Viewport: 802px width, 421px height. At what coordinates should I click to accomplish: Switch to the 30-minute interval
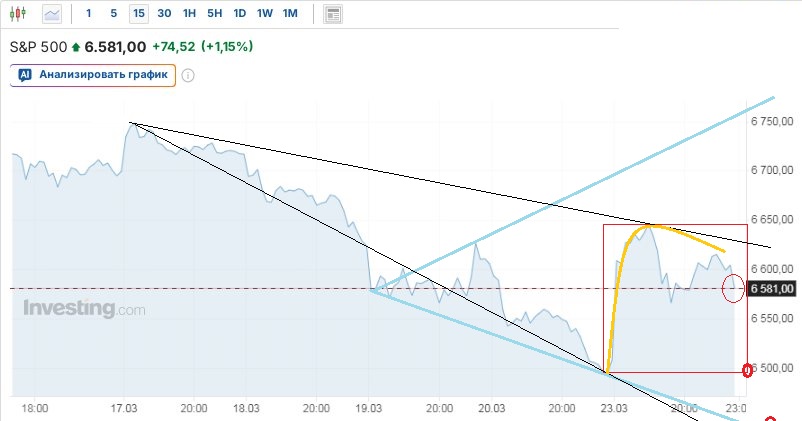point(164,14)
